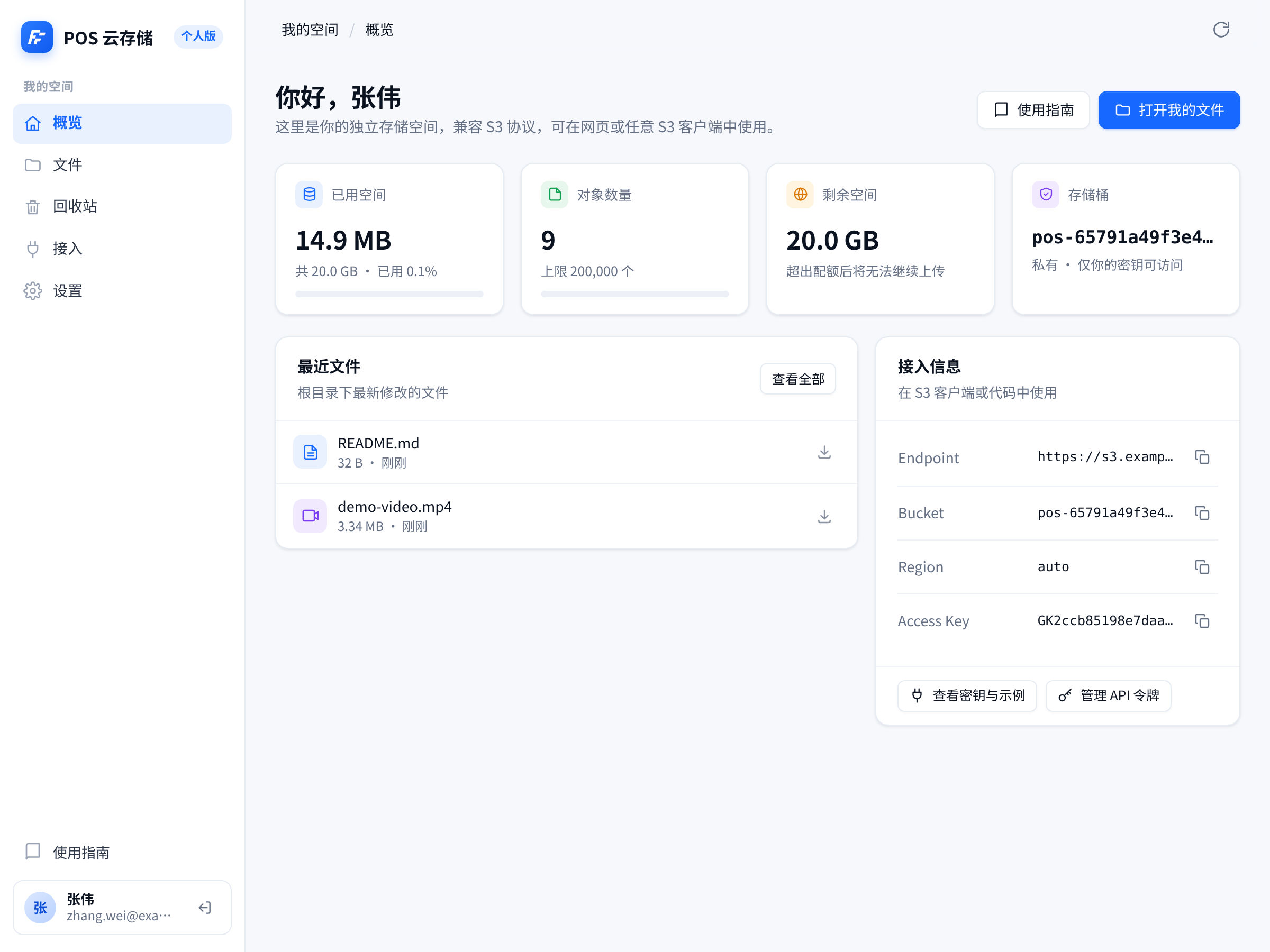Image resolution: width=1270 pixels, height=952 pixels.
Task: Open 接入 in the sidebar
Action: click(122, 249)
